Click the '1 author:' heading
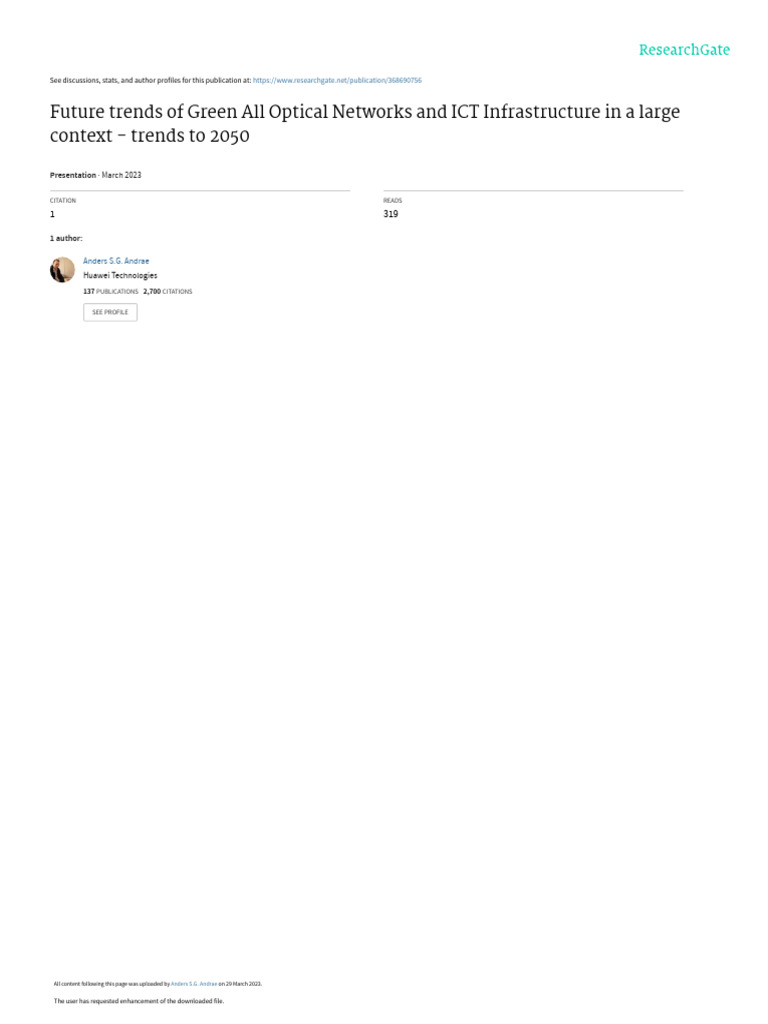768x1024 pixels. point(66,238)
